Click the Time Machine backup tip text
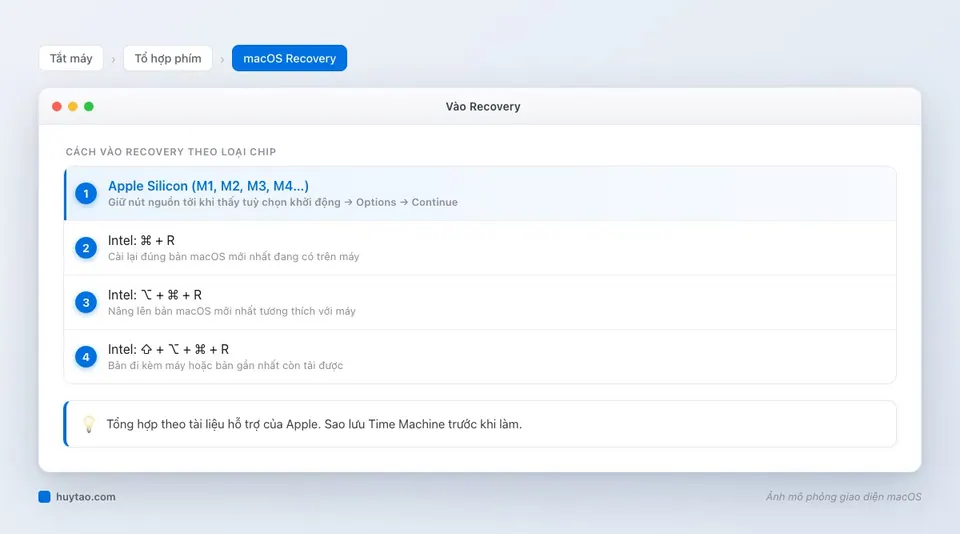 click(314, 424)
